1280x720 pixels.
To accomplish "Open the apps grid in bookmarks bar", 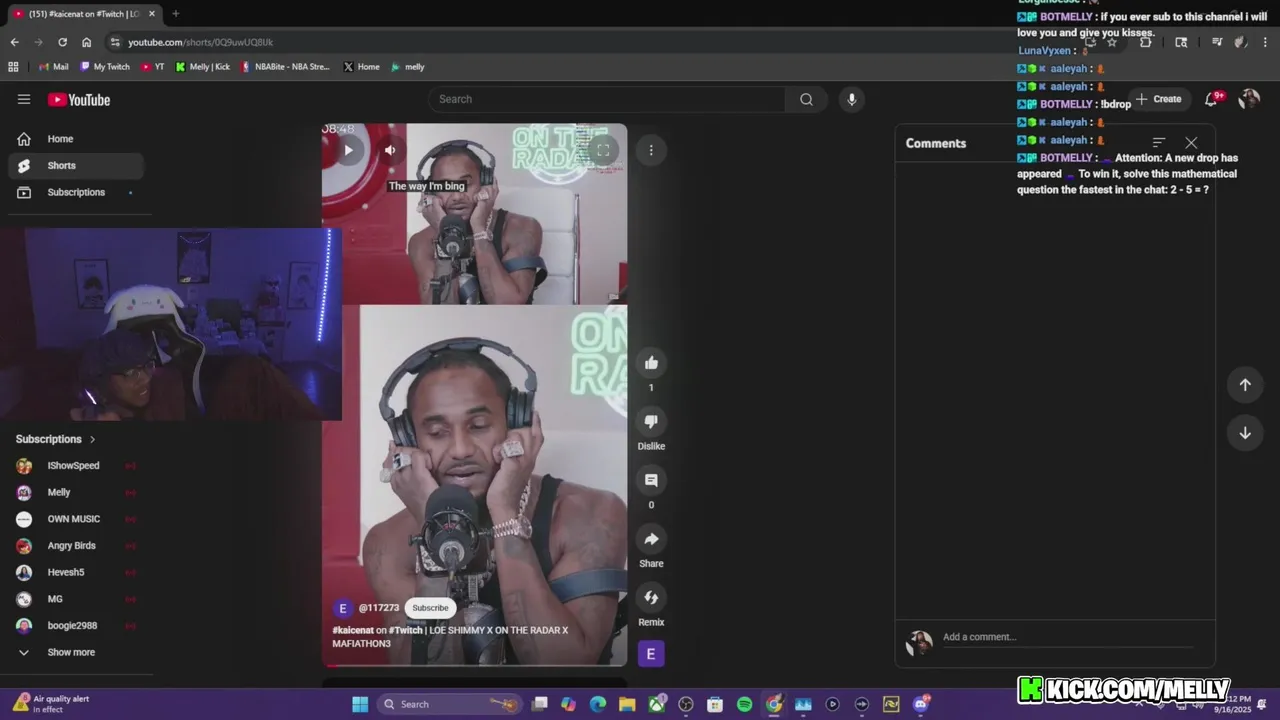I will [x=13, y=67].
